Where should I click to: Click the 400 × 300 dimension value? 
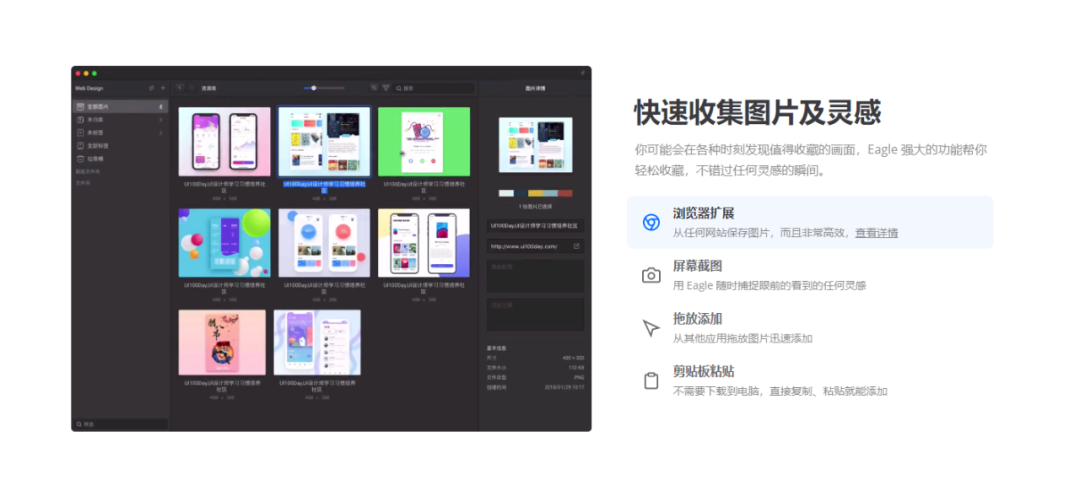click(573, 358)
